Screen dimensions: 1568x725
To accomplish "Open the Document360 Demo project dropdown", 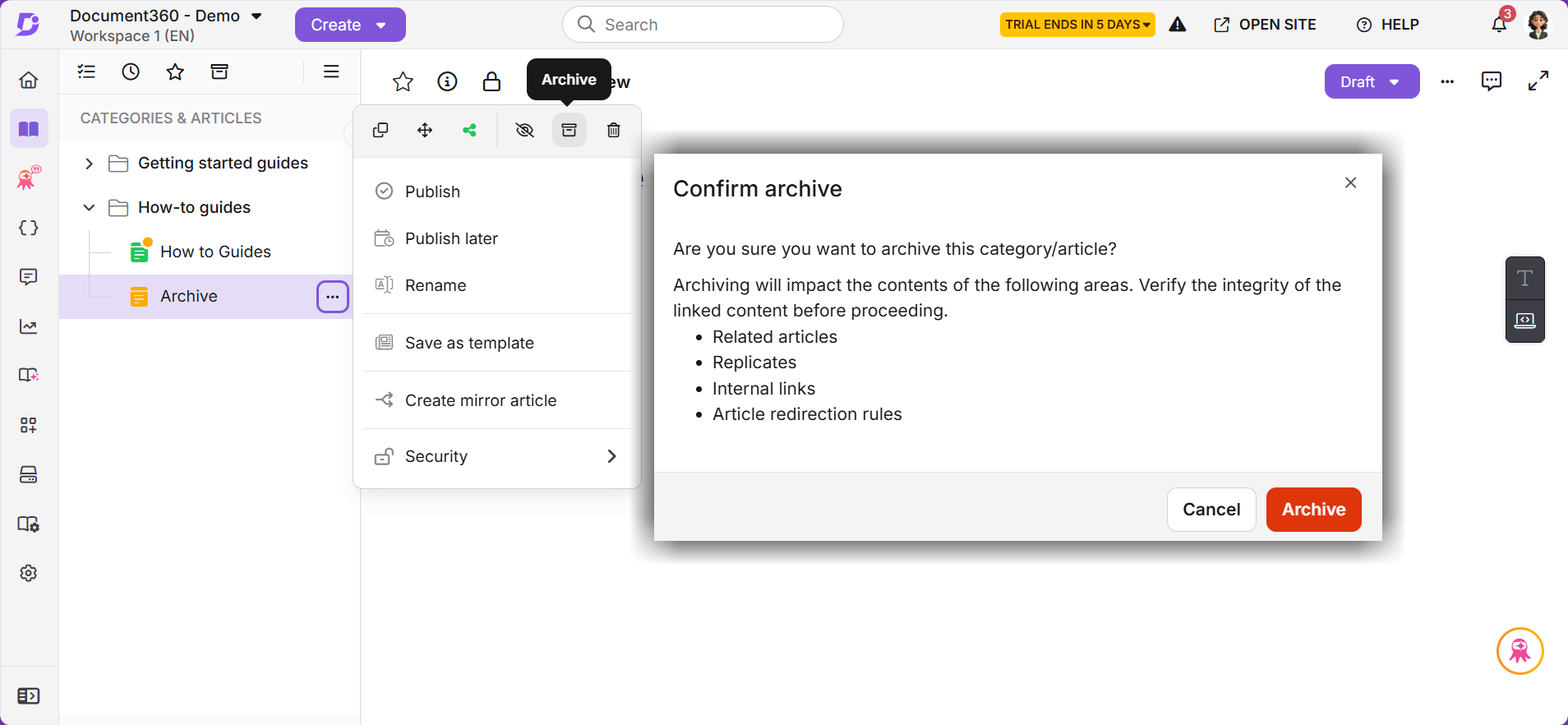I will point(166,16).
